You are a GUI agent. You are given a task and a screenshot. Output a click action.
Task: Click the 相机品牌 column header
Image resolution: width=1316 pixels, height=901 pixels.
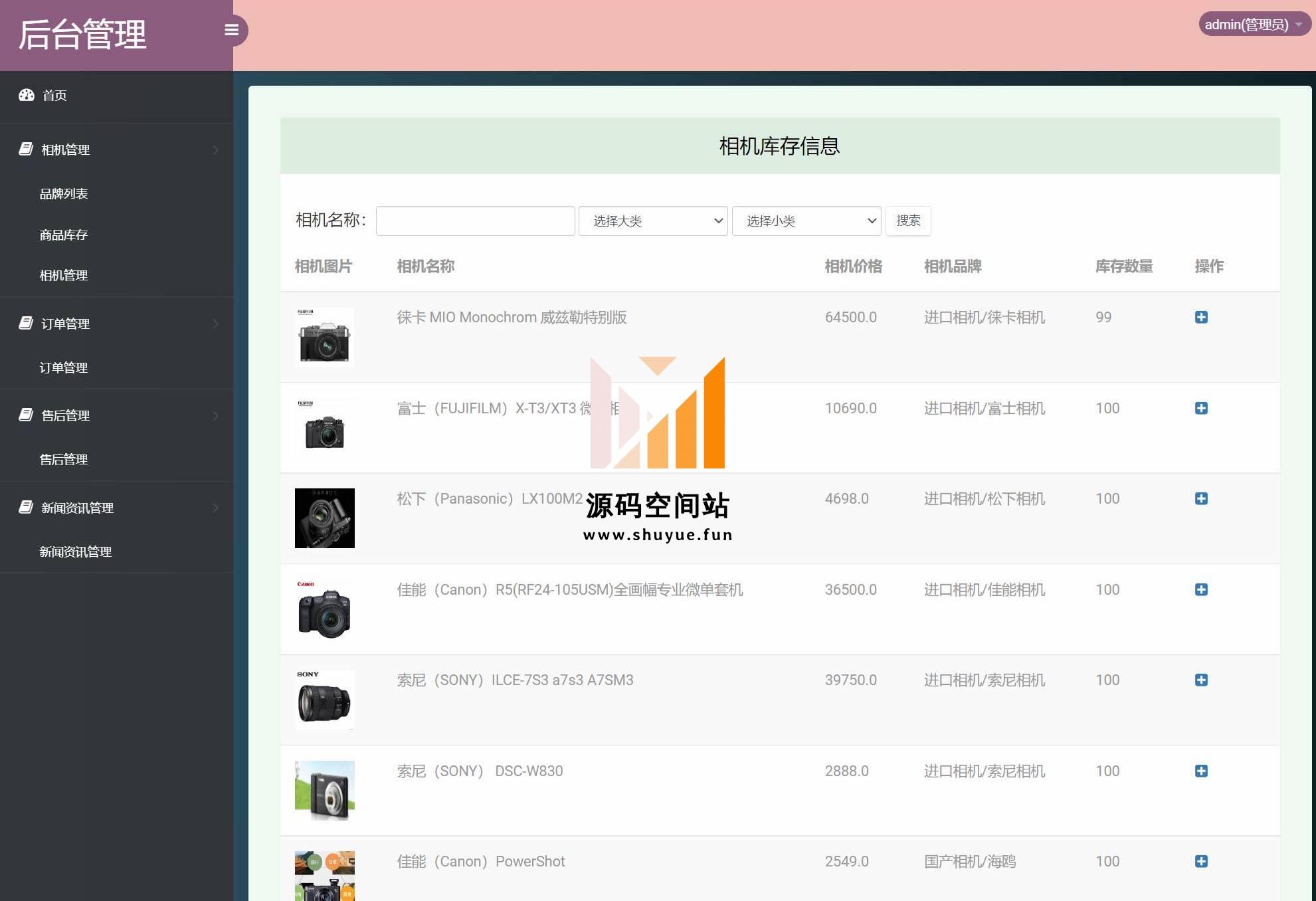coord(953,266)
